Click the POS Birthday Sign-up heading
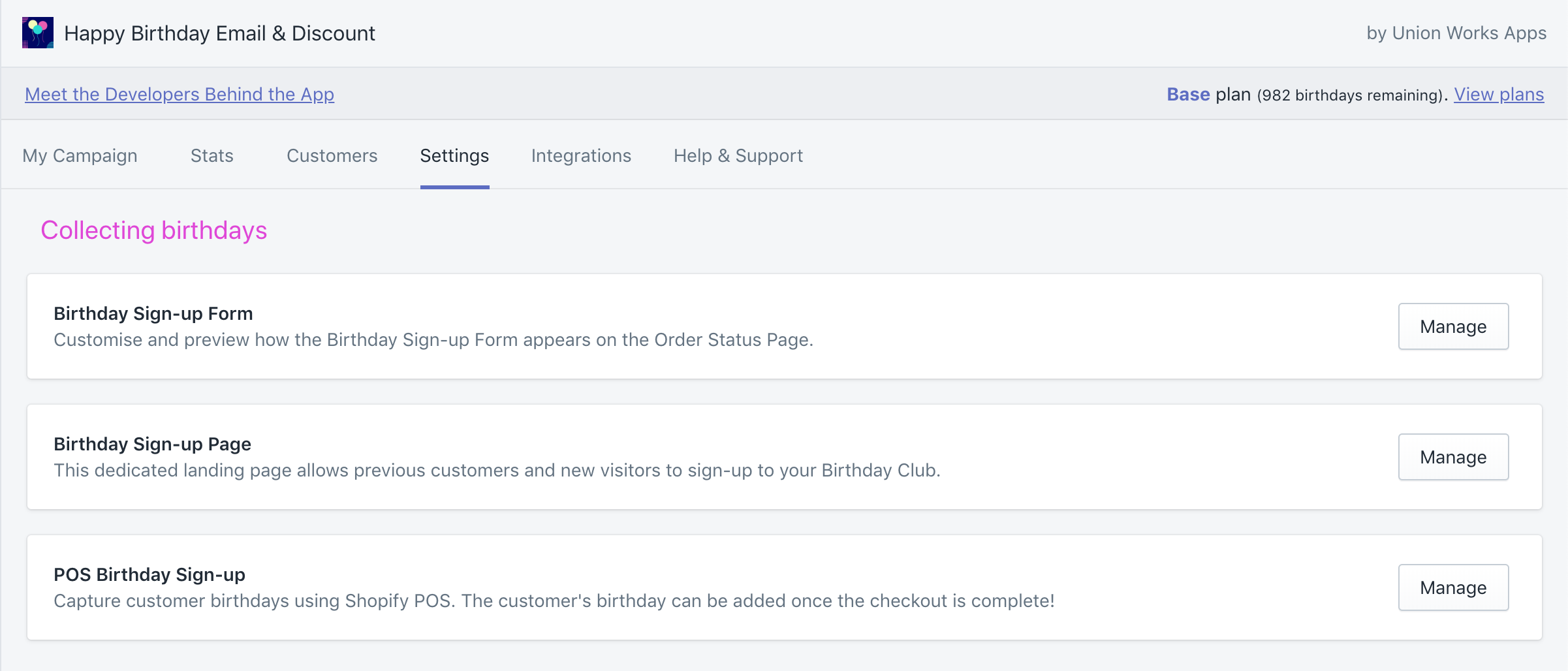Screen dimensions: 1568x671 click(149, 574)
